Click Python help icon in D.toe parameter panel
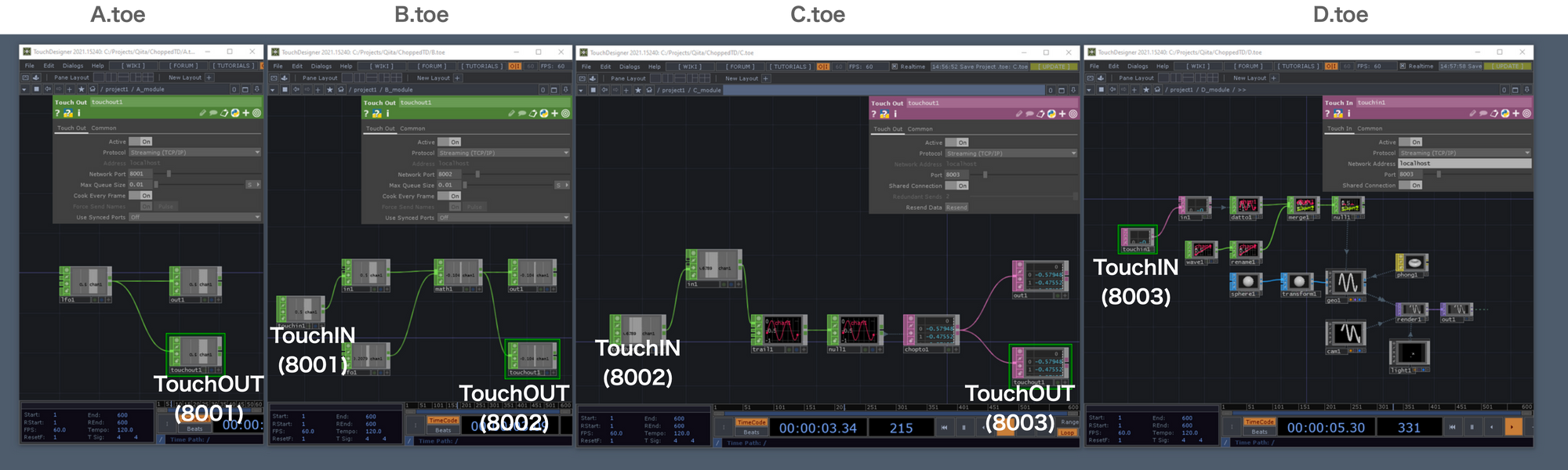1568x470 pixels. (1338, 114)
